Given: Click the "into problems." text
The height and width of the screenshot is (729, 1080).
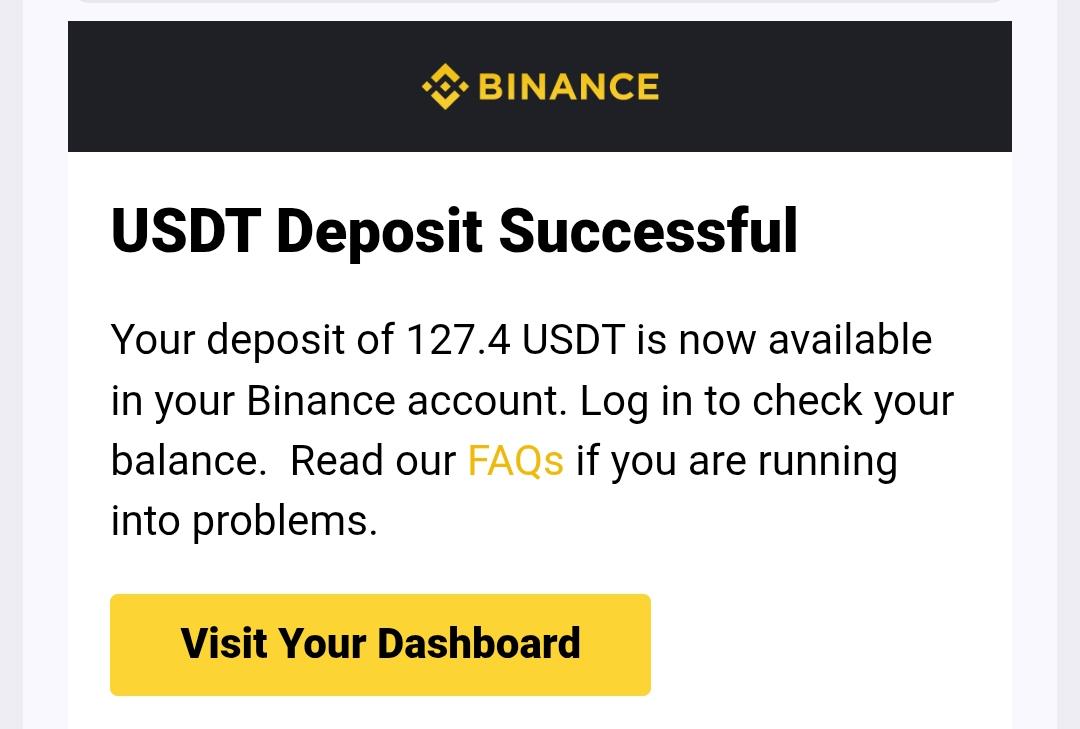Looking at the screenshot, I should 244,521.
